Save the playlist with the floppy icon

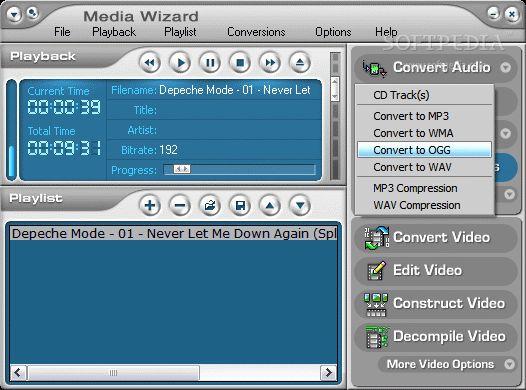pos(240,205)
